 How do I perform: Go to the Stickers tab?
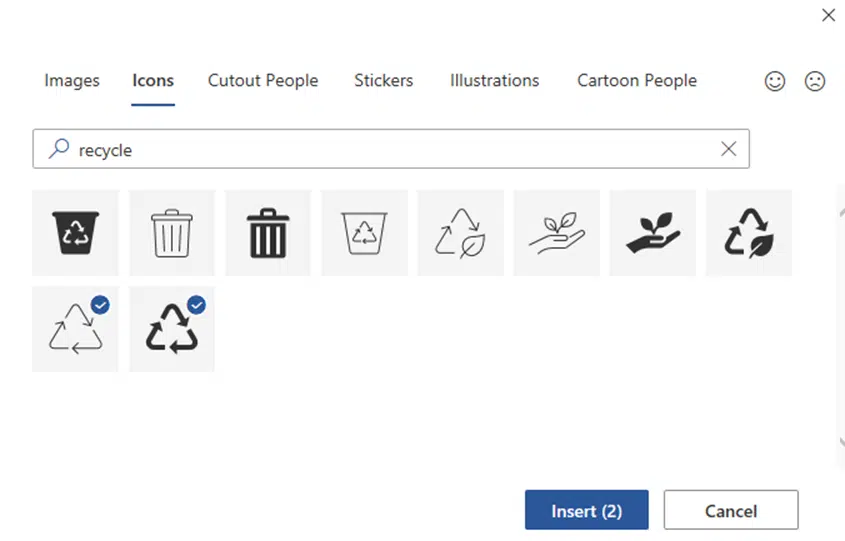coord(384,80)
